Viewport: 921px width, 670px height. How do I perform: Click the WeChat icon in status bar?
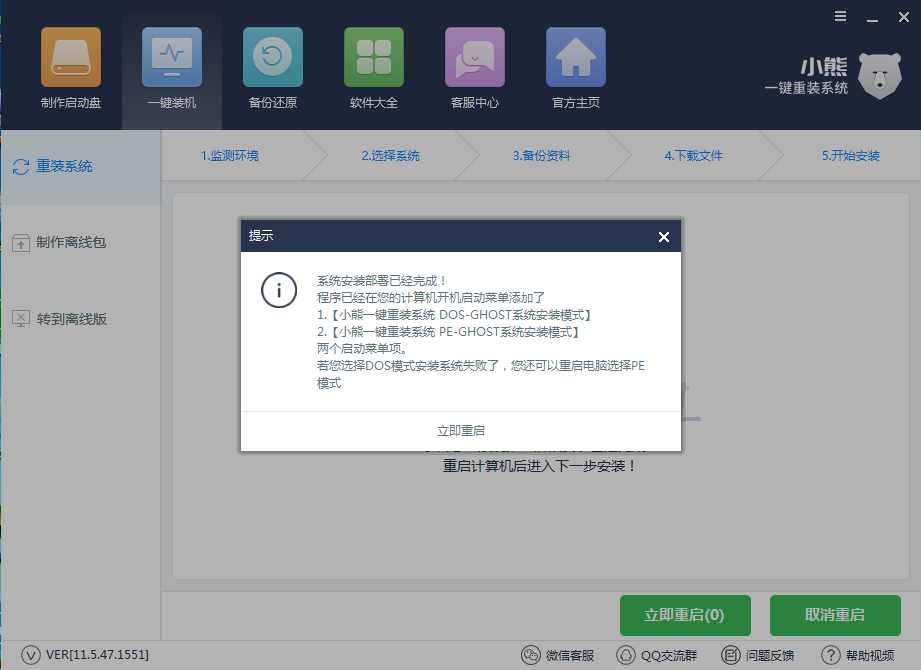531,655
